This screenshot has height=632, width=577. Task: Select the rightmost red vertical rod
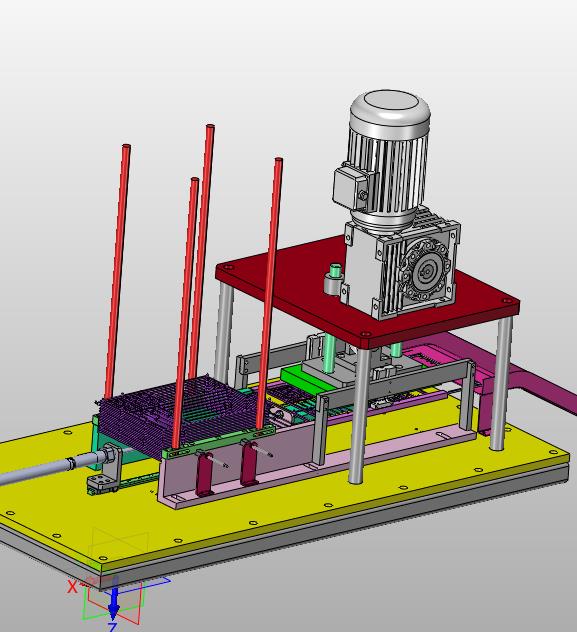[x=269, y=294]
